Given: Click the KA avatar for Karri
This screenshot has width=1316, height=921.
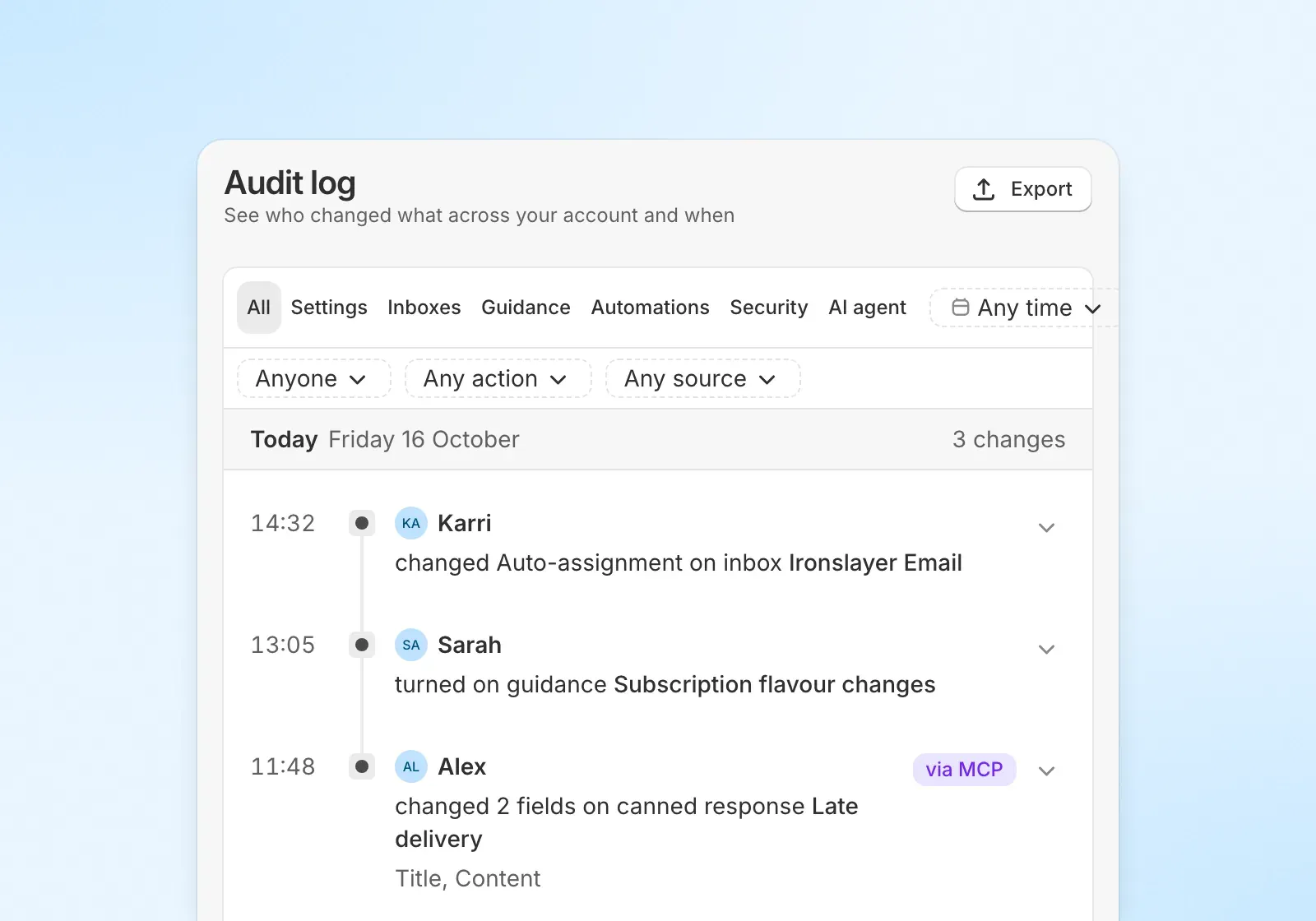Looking at the screenshot, I should (x=411, y=523).
